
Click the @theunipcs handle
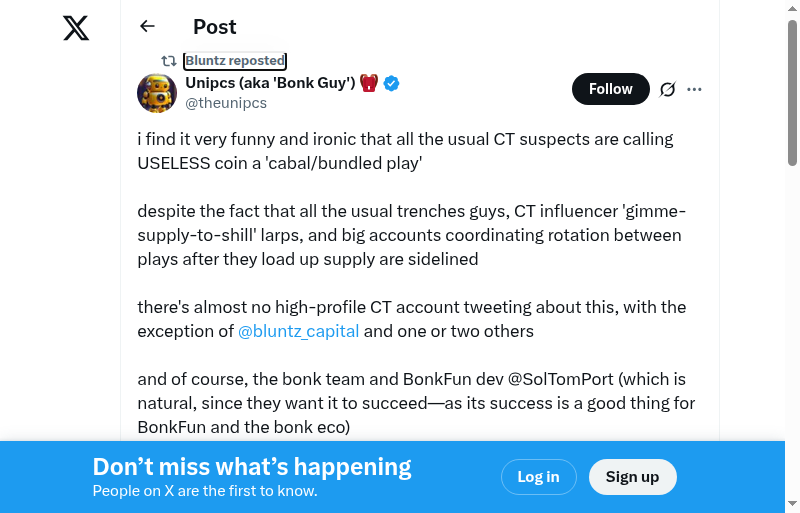point(226,103)
